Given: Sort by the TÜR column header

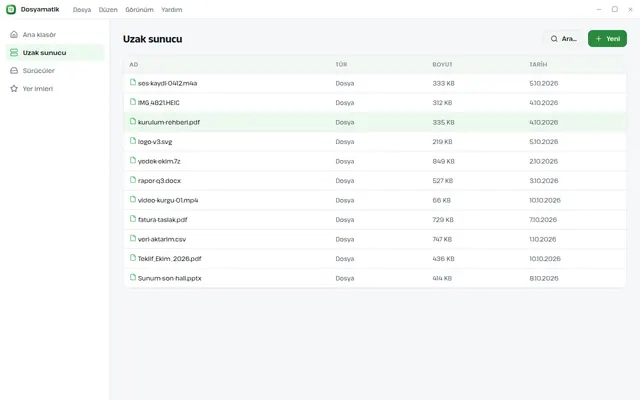Looking at the screenshot, I should click(341, 64).
